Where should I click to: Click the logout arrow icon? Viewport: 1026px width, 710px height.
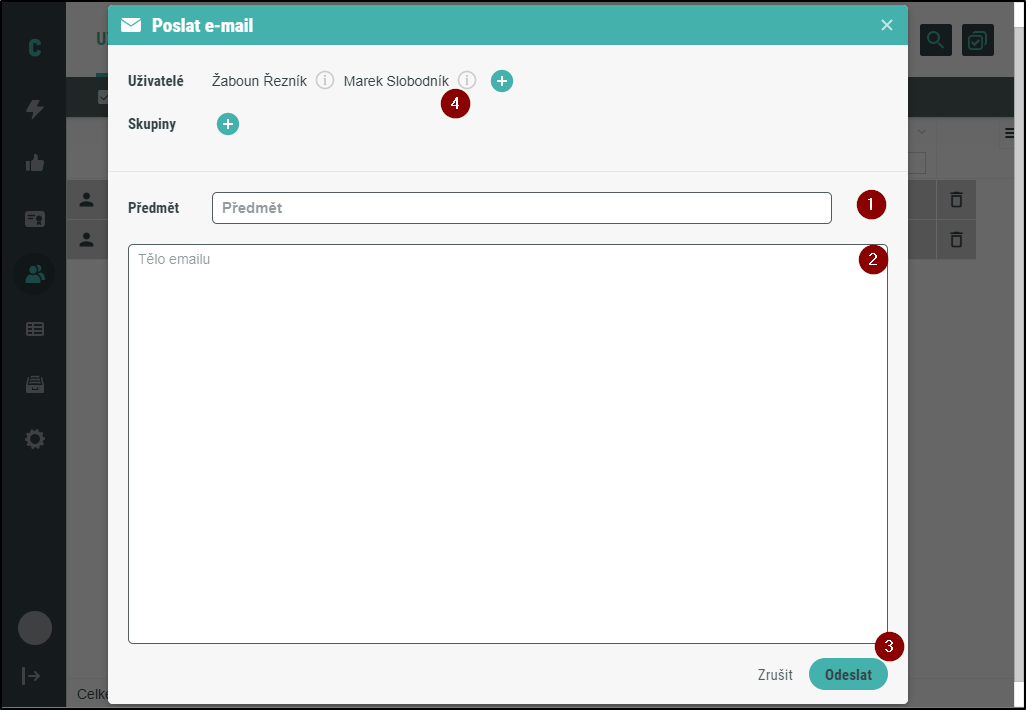coord(32,676)
